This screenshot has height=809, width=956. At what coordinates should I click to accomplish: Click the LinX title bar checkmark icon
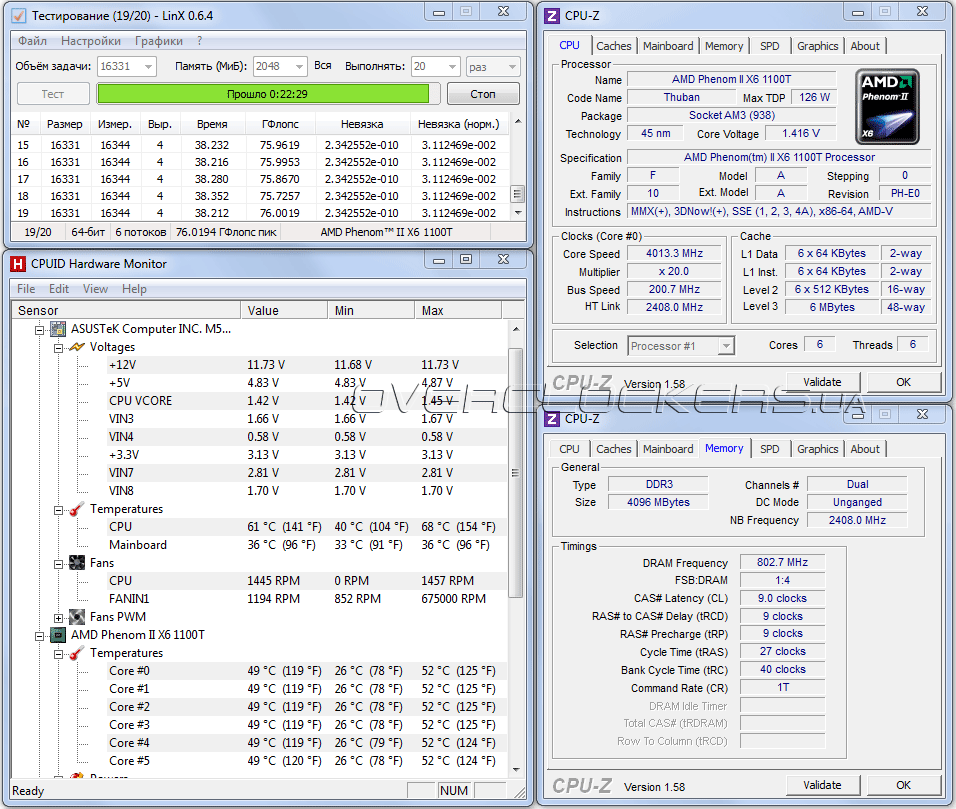coord(19,16)
